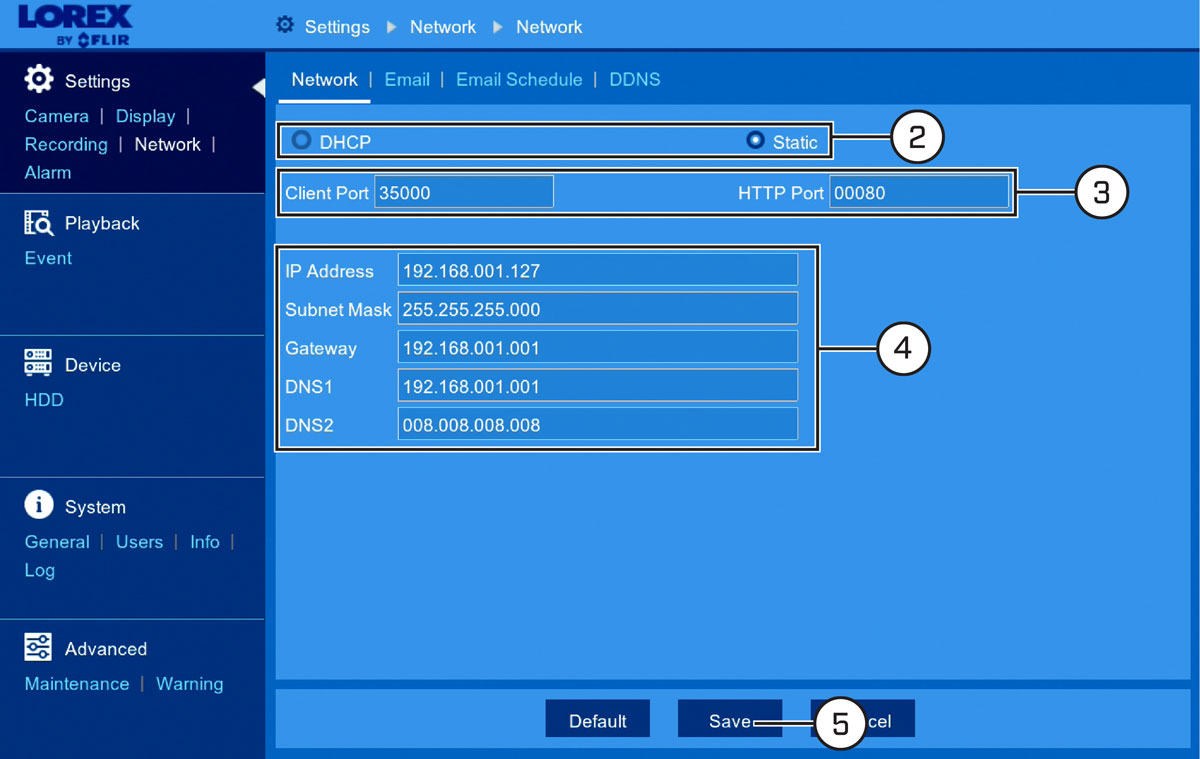Open General system settings
The height and width of the screenshot is (759, 1200).
(57, 542)
